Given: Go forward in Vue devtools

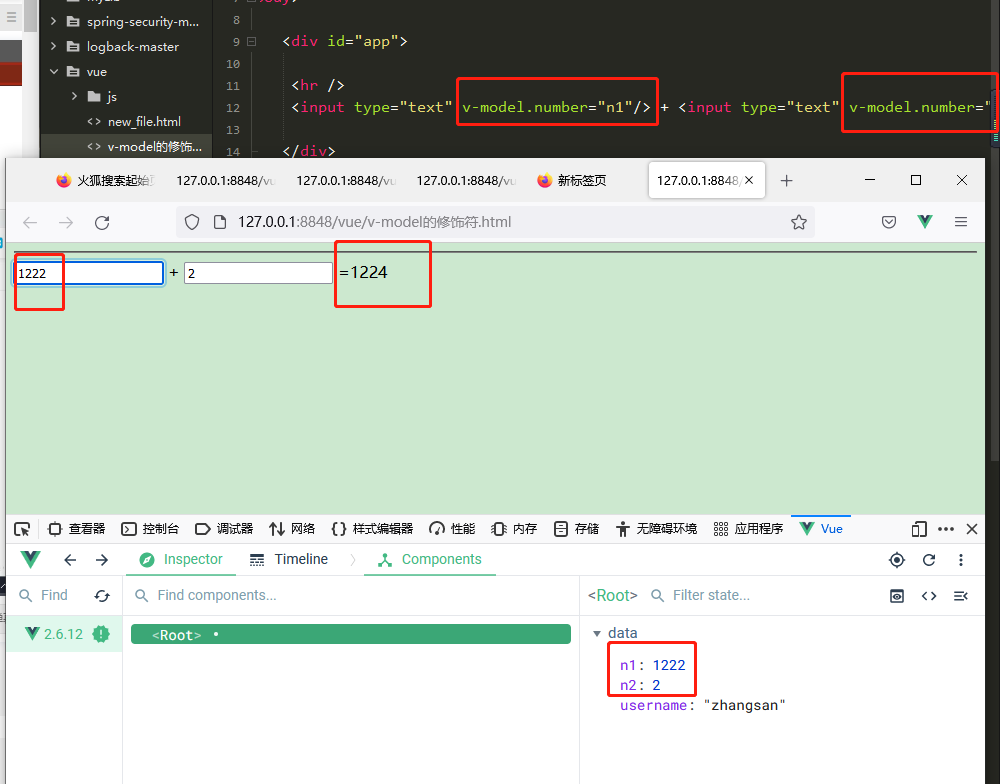Looking at the screenshot, I should [x=102, y=560].
